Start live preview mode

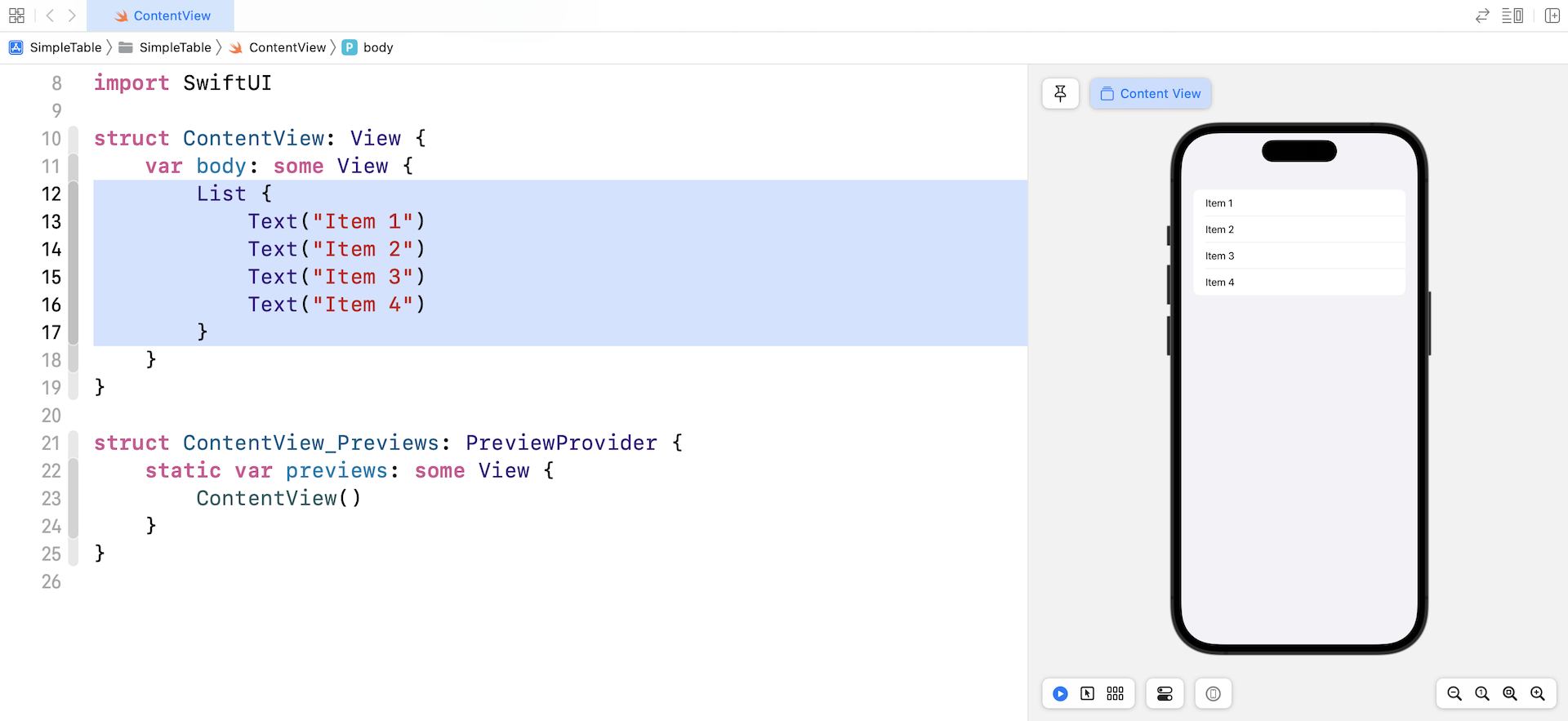[x=1060, y=693]
